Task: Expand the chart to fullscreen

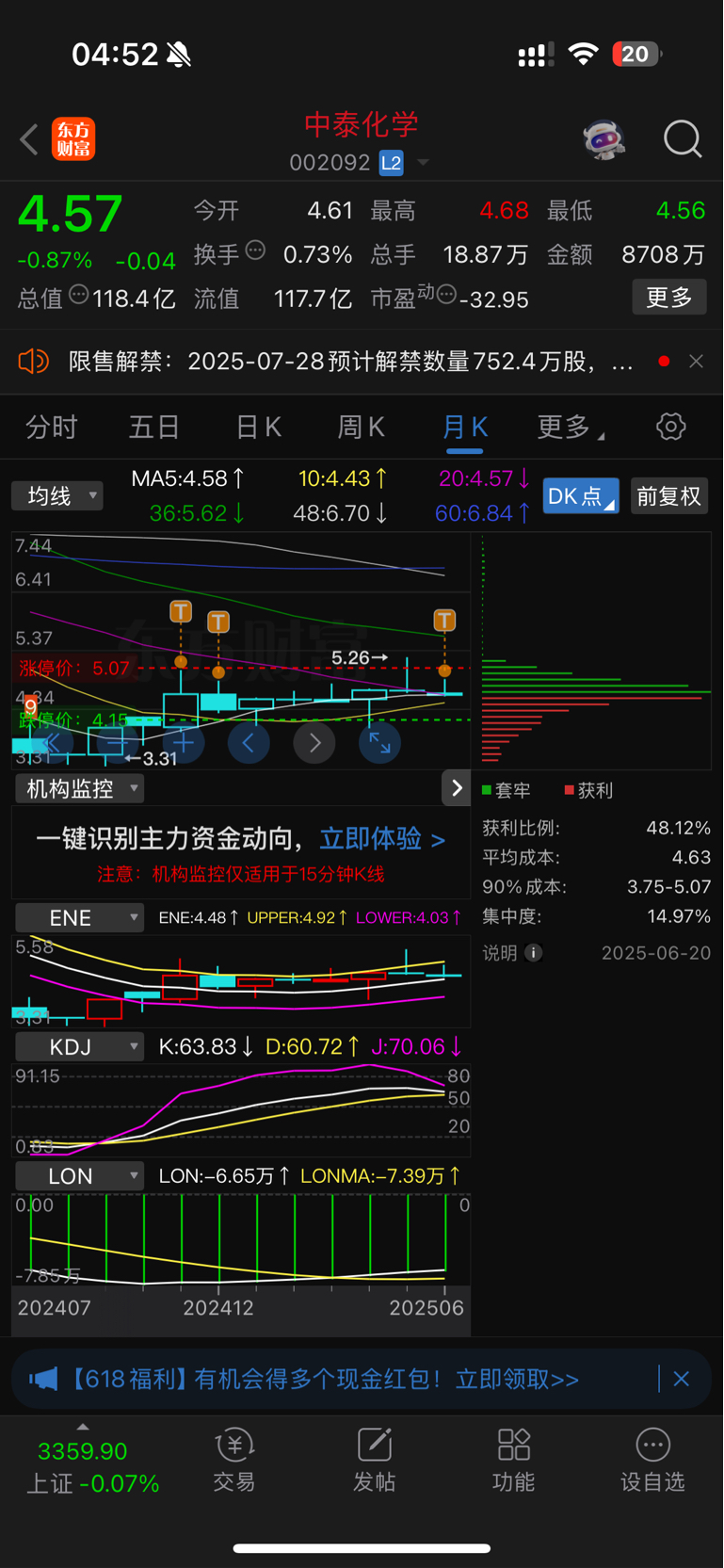Action: coord(379,743)
